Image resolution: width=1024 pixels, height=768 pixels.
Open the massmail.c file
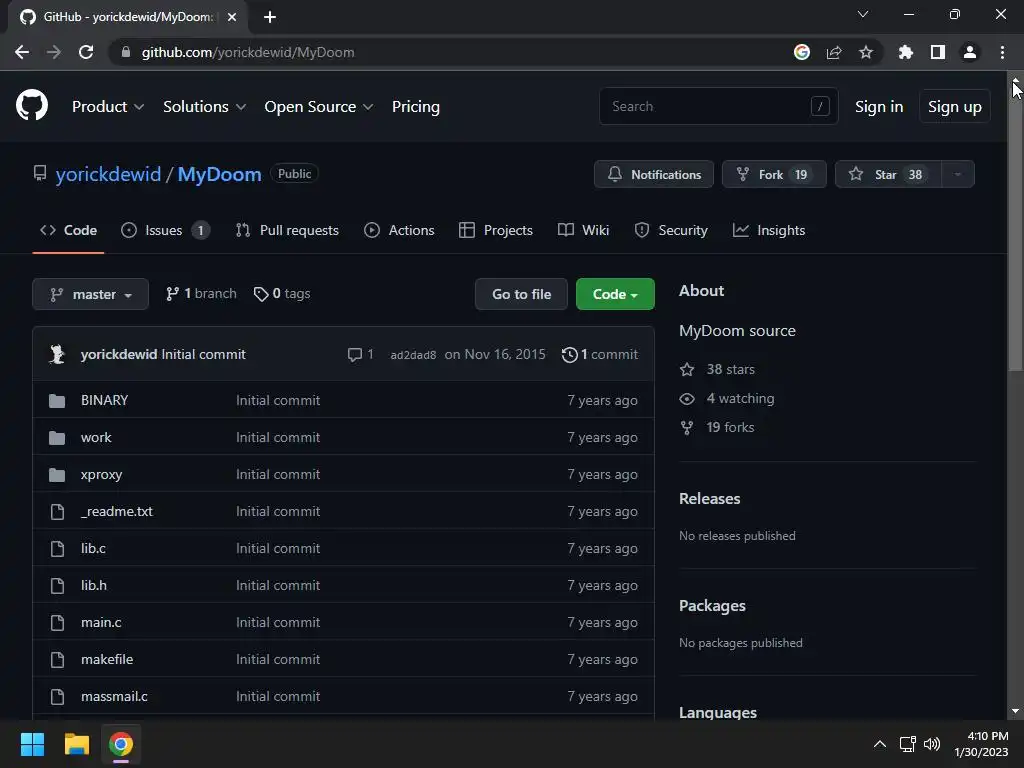coord(114,696)
